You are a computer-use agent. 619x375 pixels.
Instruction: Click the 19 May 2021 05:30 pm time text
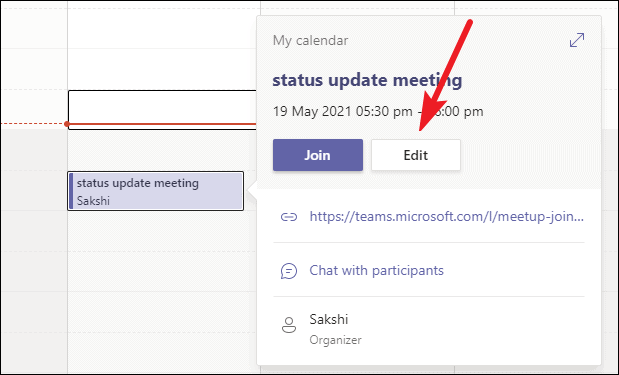tap(343, 111)
